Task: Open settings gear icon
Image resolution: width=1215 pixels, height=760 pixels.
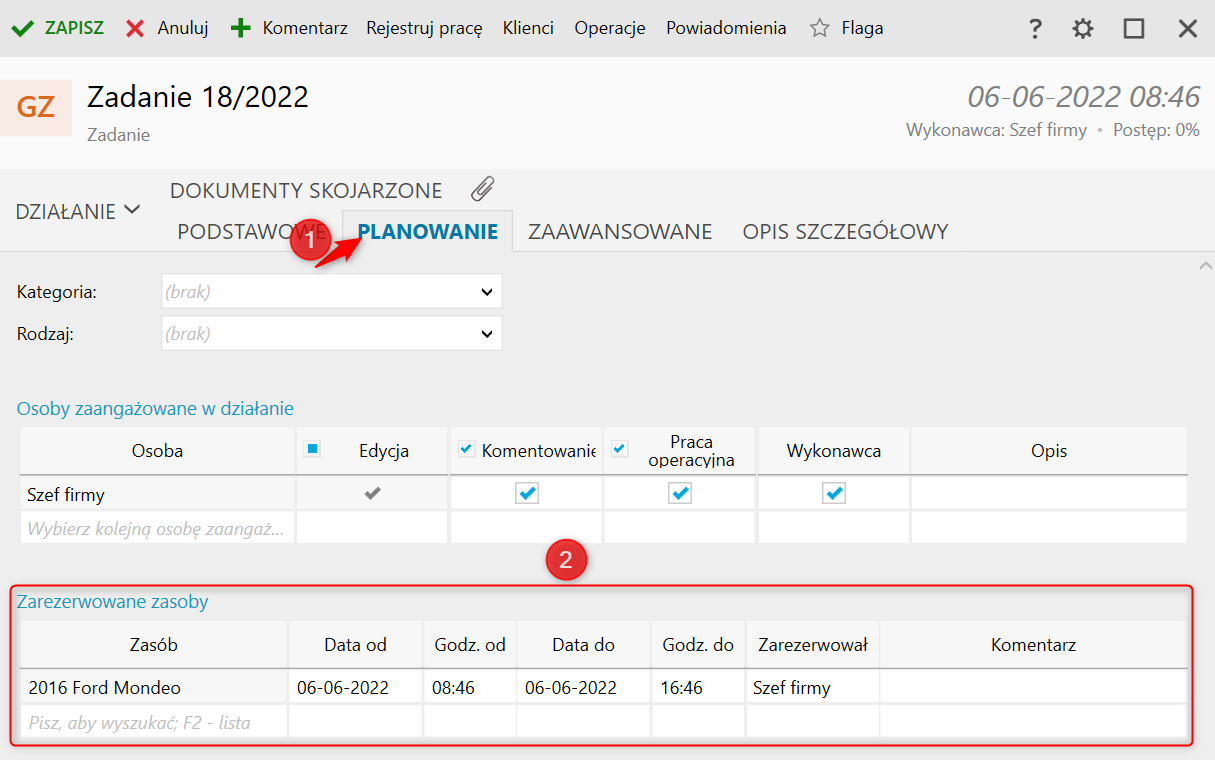Action: point(1083,29)
